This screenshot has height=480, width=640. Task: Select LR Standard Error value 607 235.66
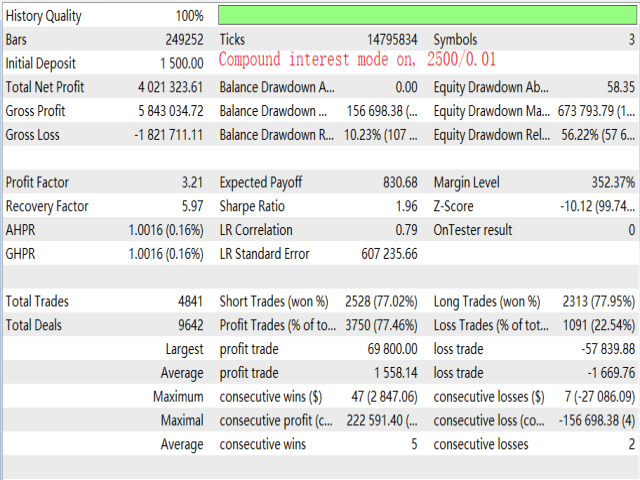[x=389, y=253]
